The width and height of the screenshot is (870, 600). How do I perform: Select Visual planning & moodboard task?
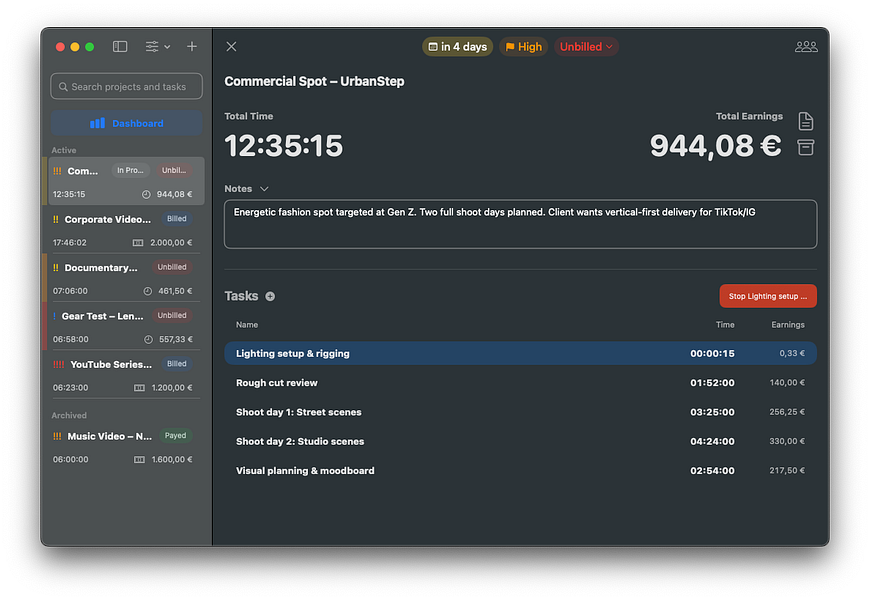pyautogui.click(x=520, y=471)
